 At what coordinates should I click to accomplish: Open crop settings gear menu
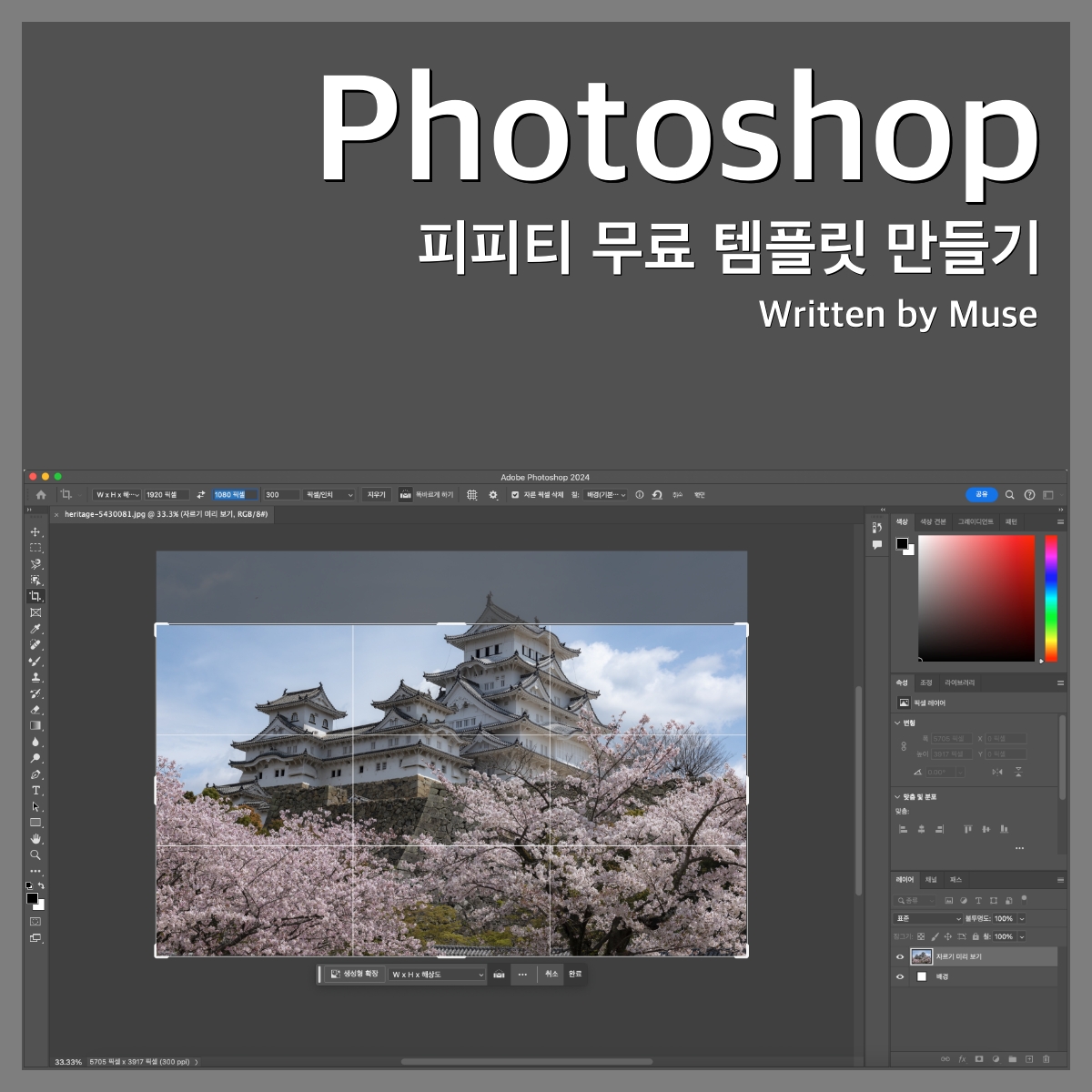pos(493,495)
